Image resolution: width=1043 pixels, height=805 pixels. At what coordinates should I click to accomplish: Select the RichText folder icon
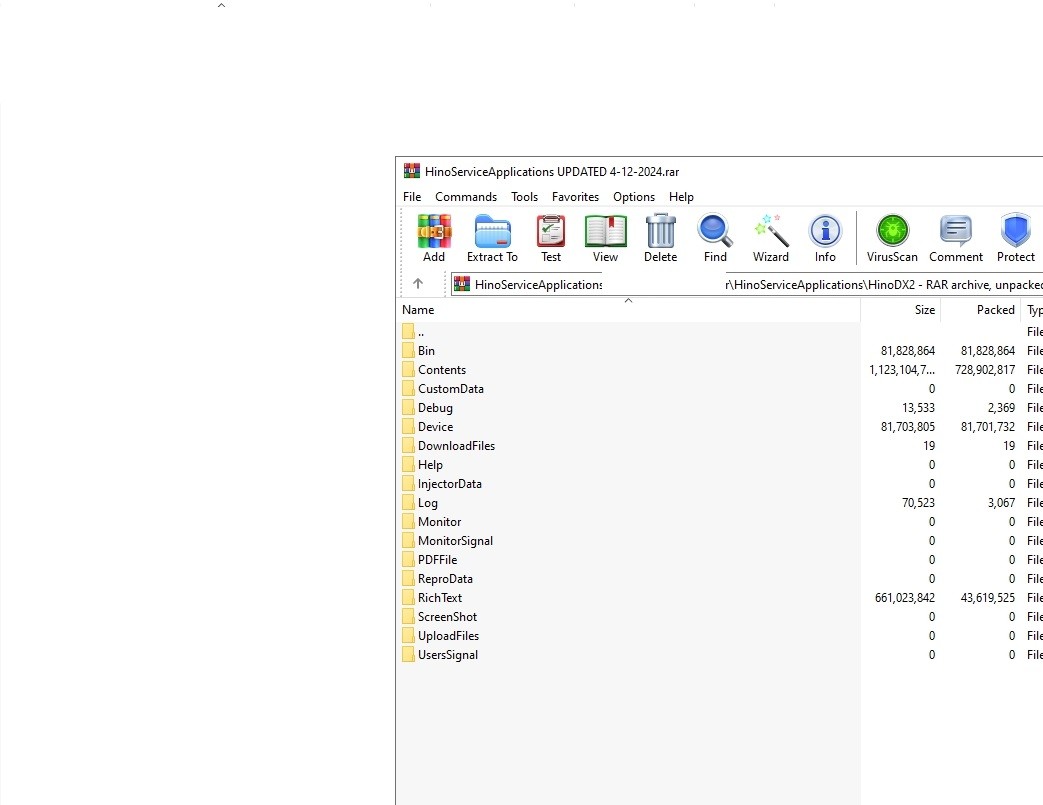408,597
